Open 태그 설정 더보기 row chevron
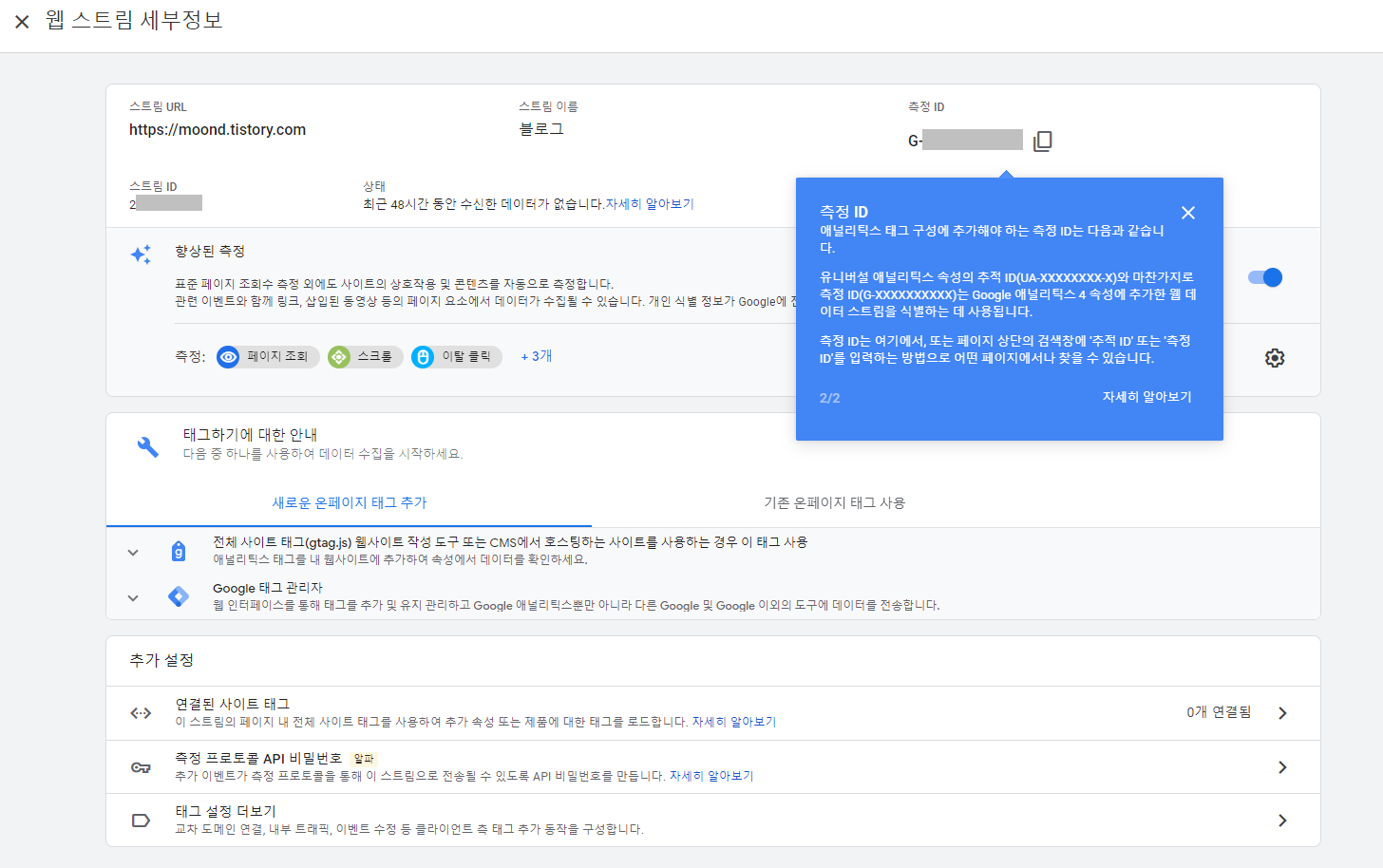 click(1282, 821)
